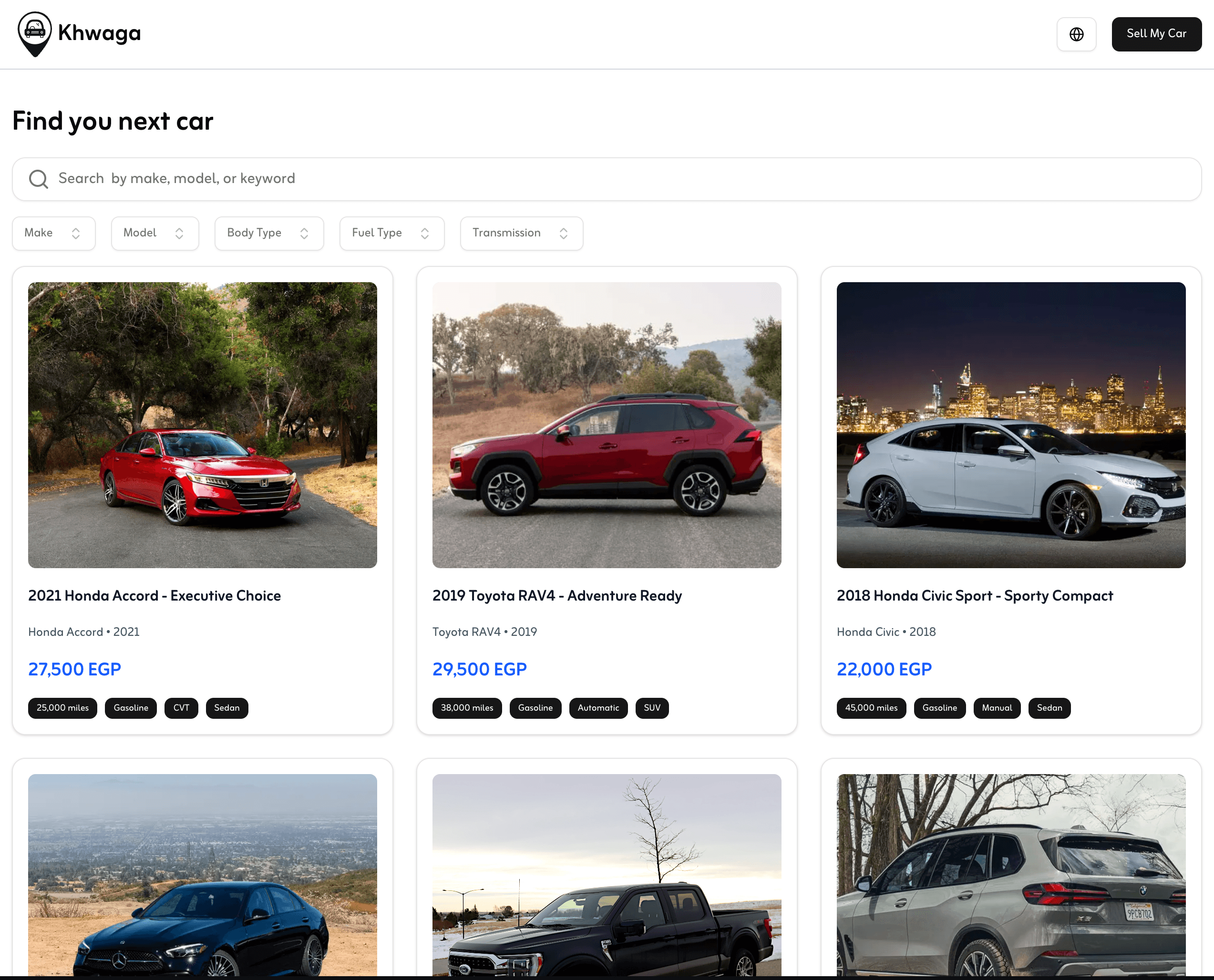Open the Make filter dropdown

pyautogui.click(x=53, y=233)
